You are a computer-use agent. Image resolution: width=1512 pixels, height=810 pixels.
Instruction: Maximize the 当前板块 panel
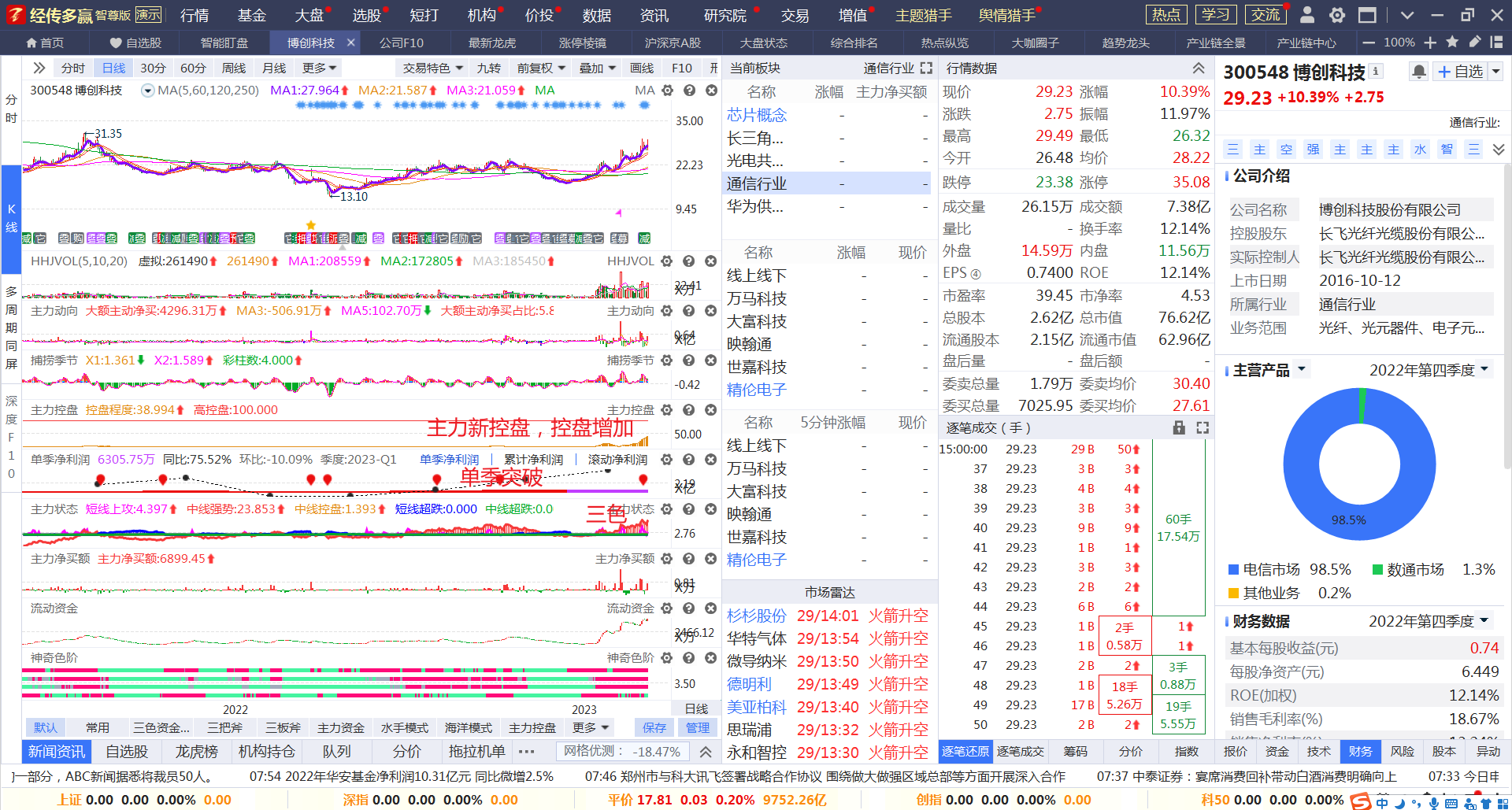point(926,68)
